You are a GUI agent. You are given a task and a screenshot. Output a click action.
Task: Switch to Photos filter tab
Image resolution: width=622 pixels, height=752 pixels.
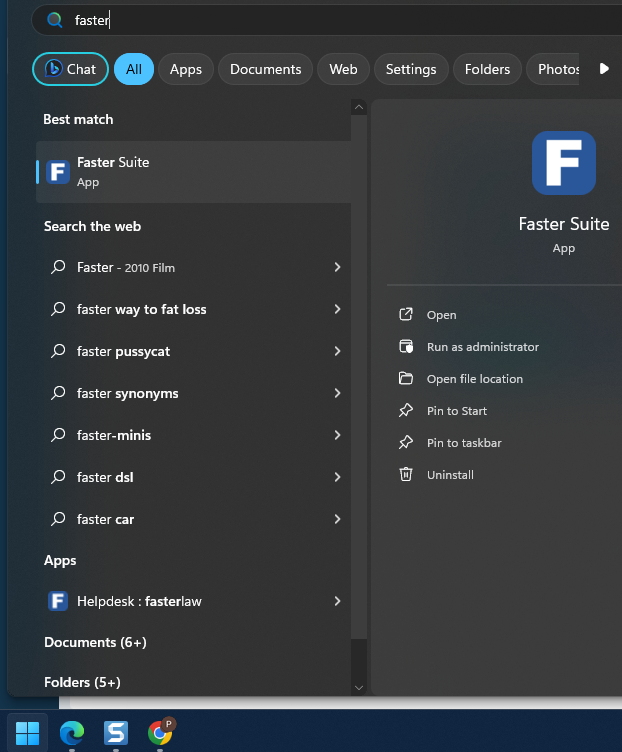(x=553, y=69)
